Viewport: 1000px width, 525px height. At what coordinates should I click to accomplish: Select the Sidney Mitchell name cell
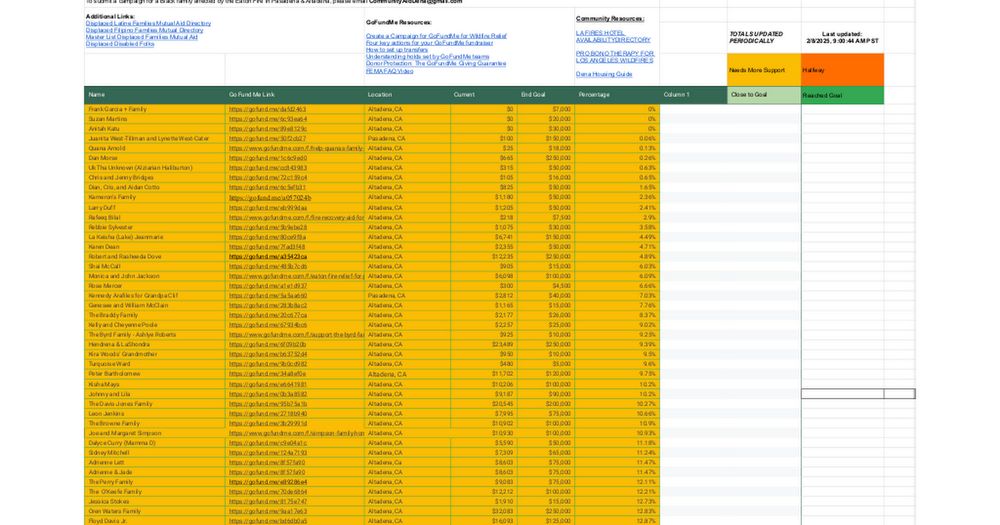point(154,453)
